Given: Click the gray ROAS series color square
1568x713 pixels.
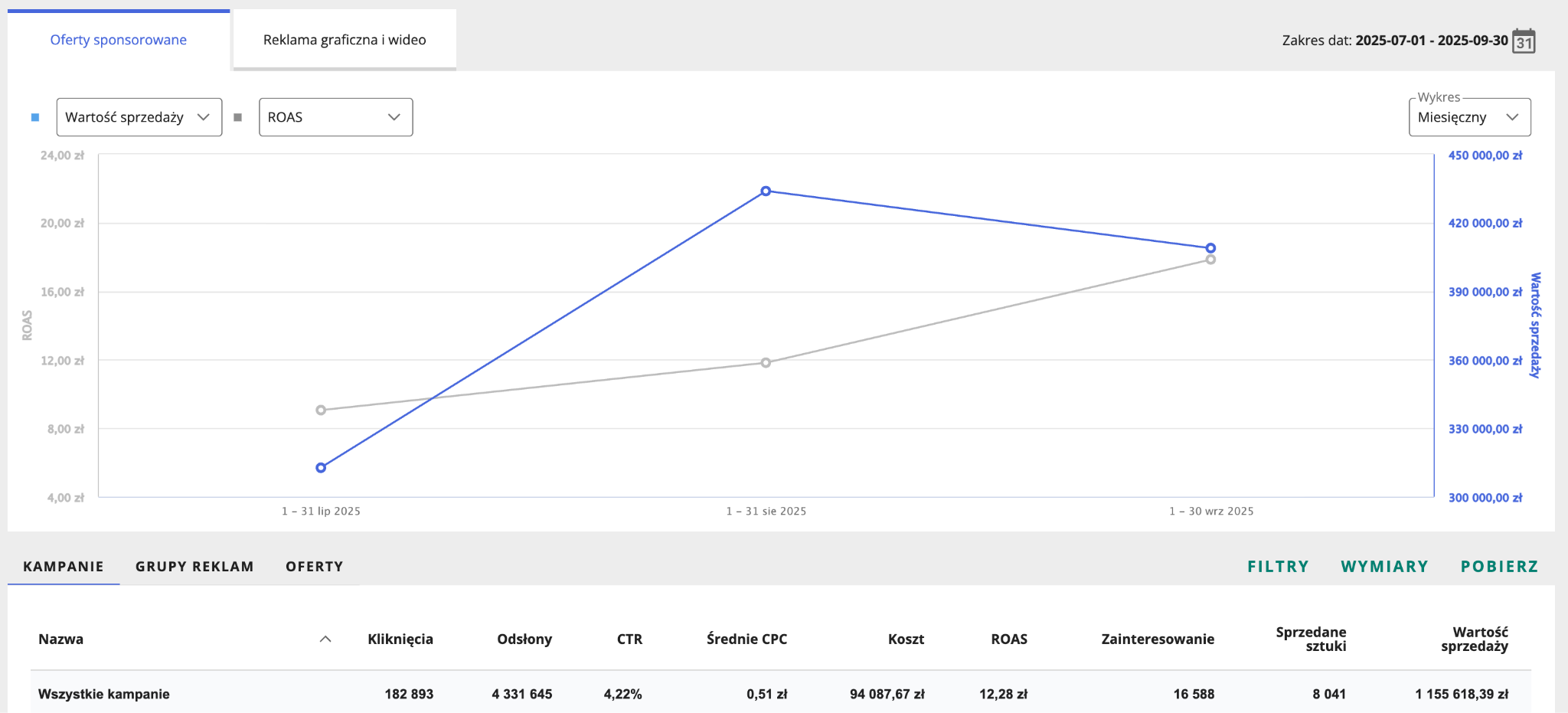Looking at the screenshot, I should click(238, 117).
